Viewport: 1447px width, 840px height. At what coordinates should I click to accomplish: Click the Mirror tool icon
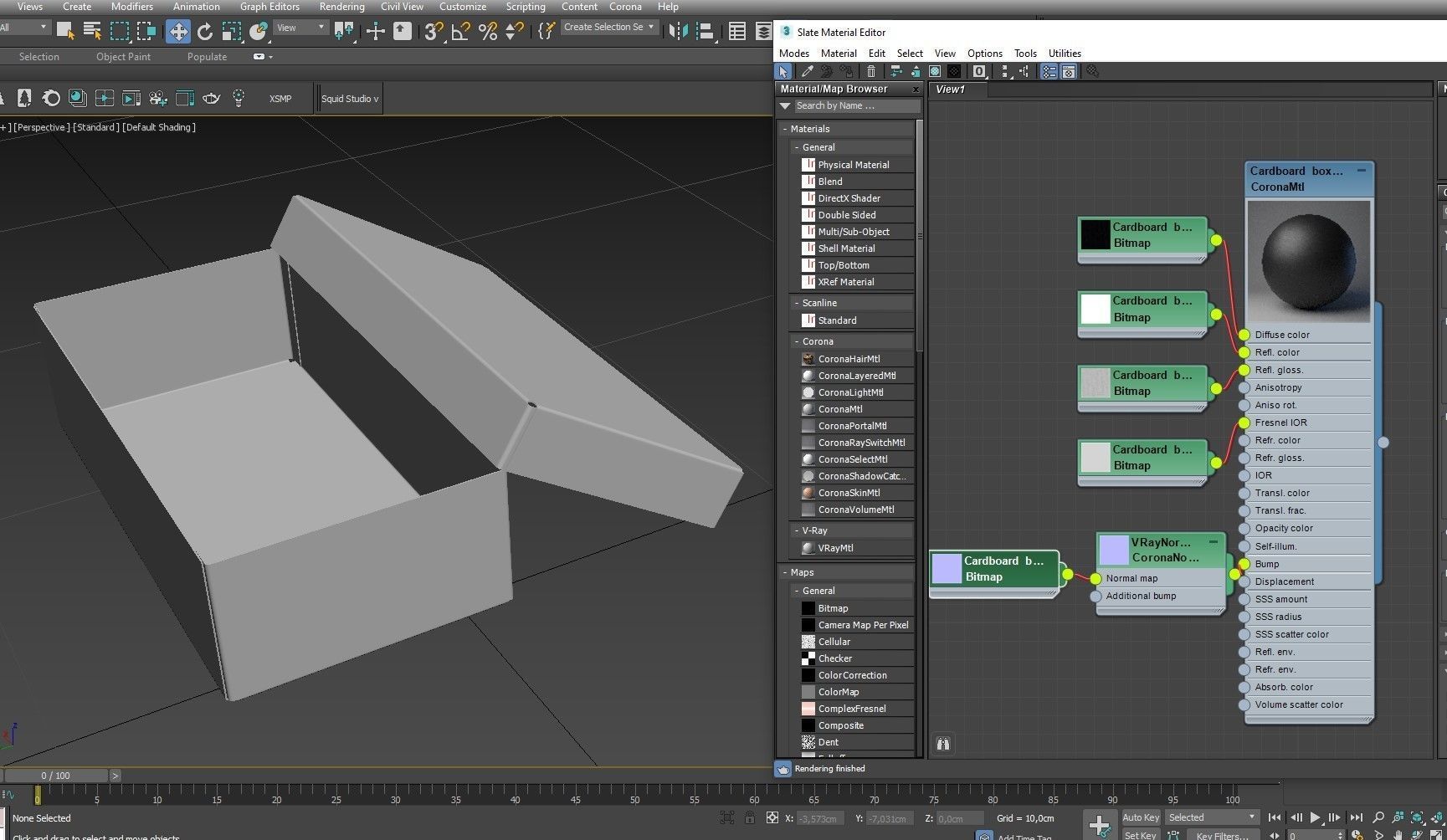679,31
